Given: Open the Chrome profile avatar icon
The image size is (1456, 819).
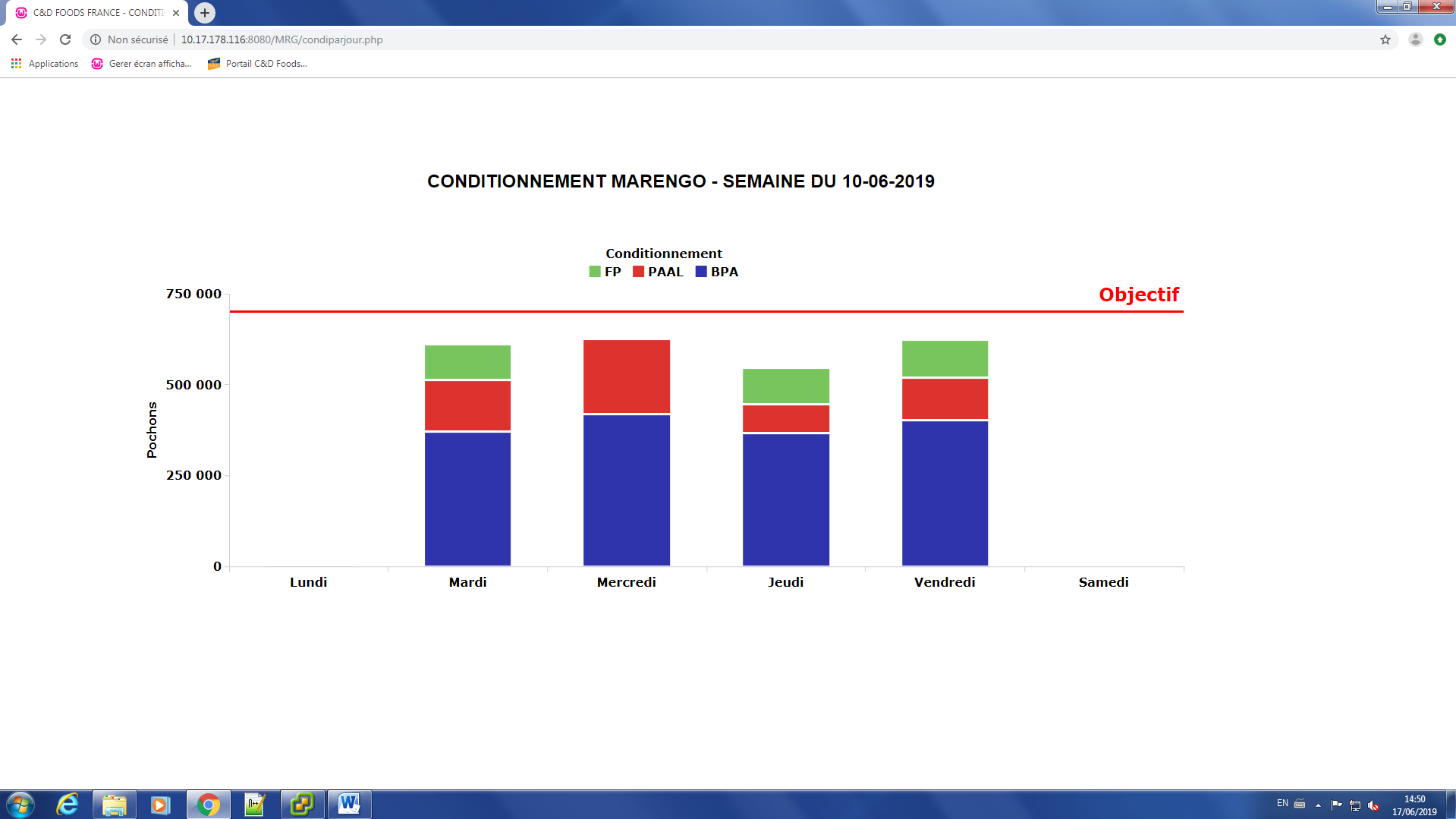Looking at the screenshot, I should coord(1415,39).
